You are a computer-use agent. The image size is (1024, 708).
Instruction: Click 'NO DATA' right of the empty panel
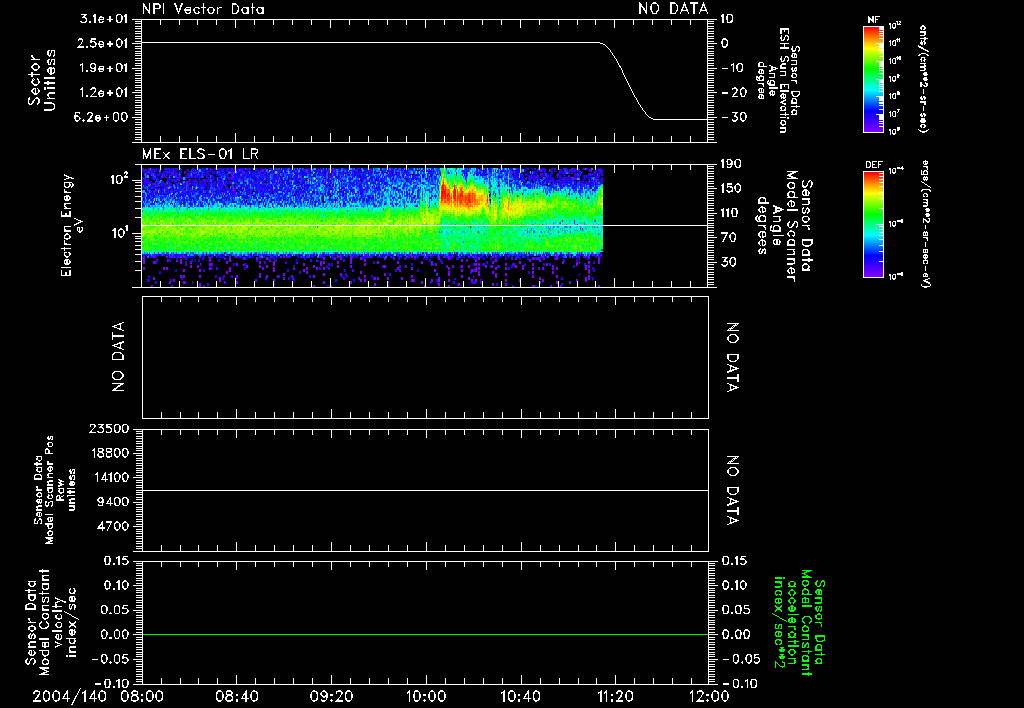[733, 357]
